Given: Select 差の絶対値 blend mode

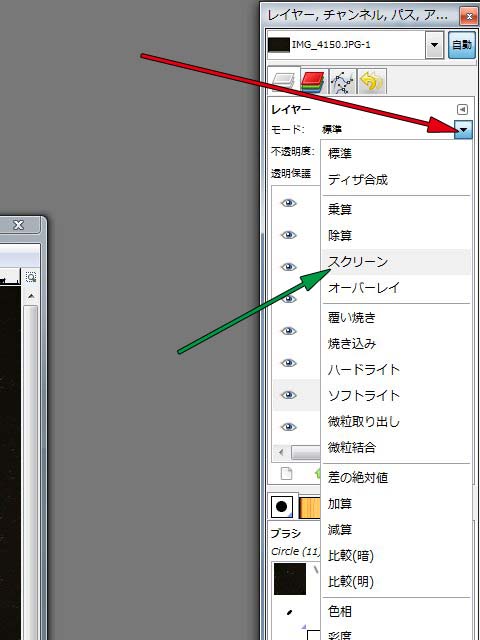Looking at the screenshot, I should tap(396, 478).
